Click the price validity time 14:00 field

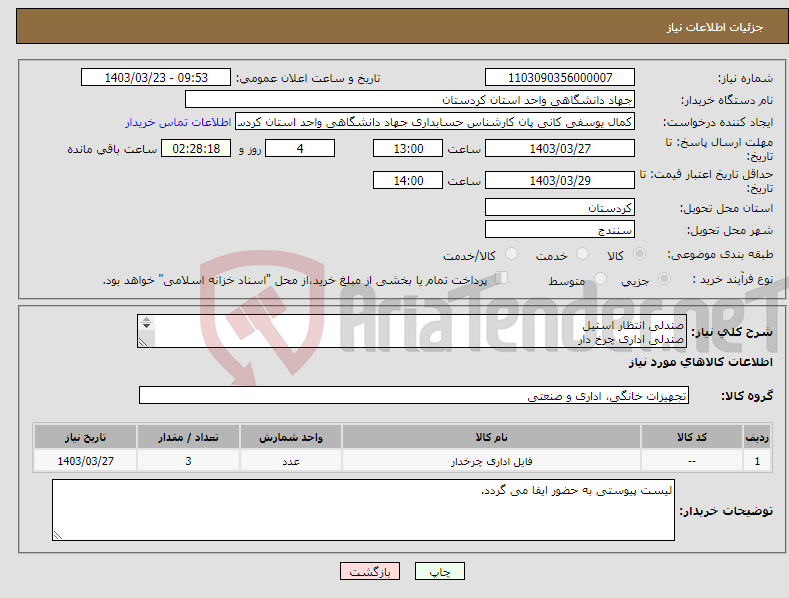[x=408, y=180]
